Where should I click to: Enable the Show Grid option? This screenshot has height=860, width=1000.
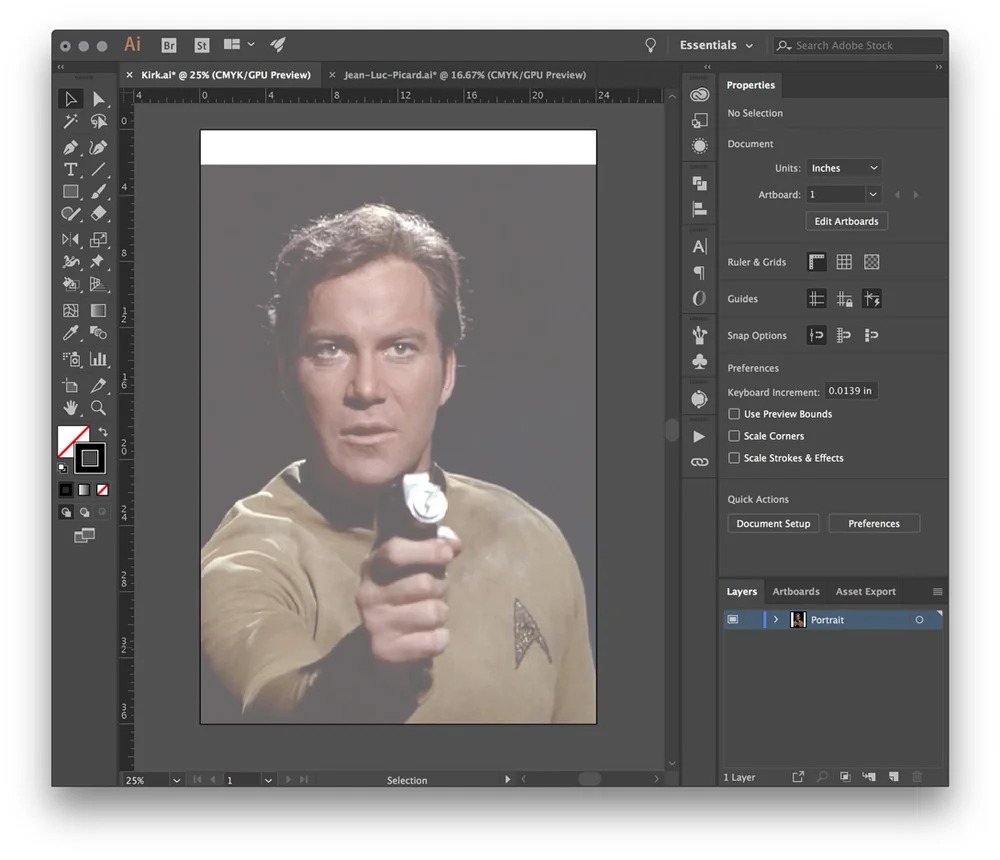[845, 262]
